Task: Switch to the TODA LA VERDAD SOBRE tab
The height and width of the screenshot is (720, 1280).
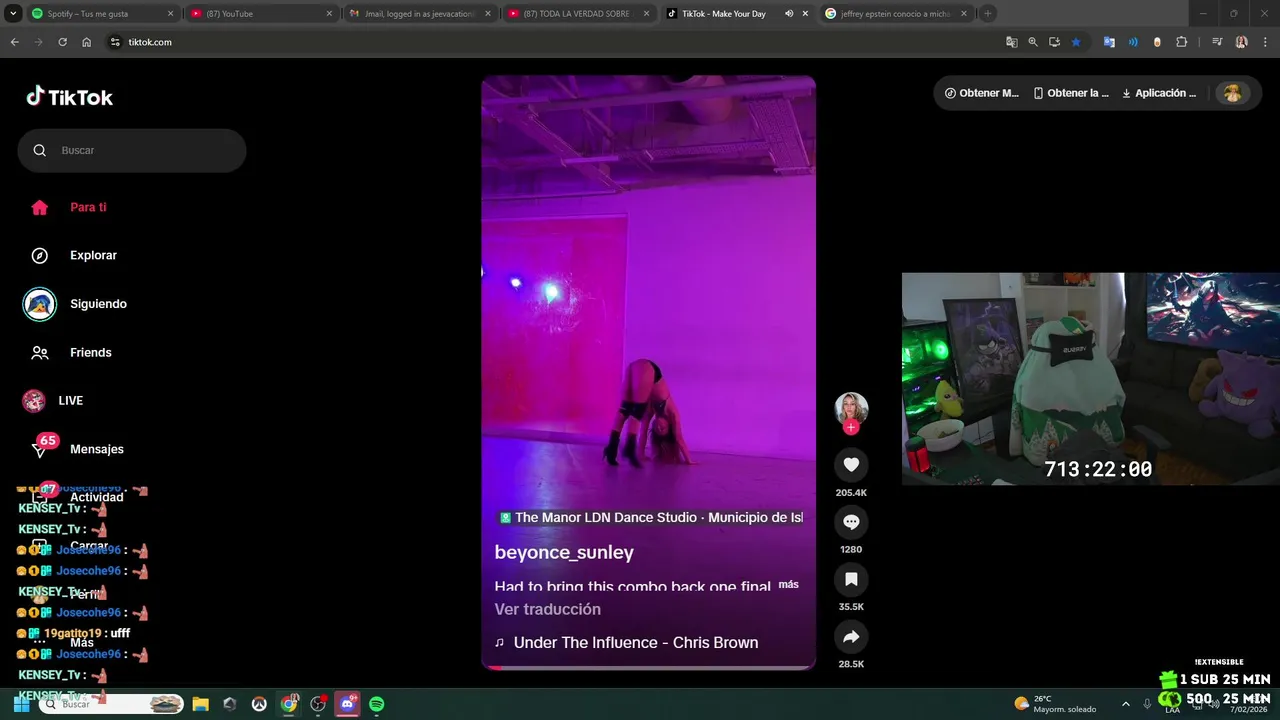Action: (x=578, y=14)
